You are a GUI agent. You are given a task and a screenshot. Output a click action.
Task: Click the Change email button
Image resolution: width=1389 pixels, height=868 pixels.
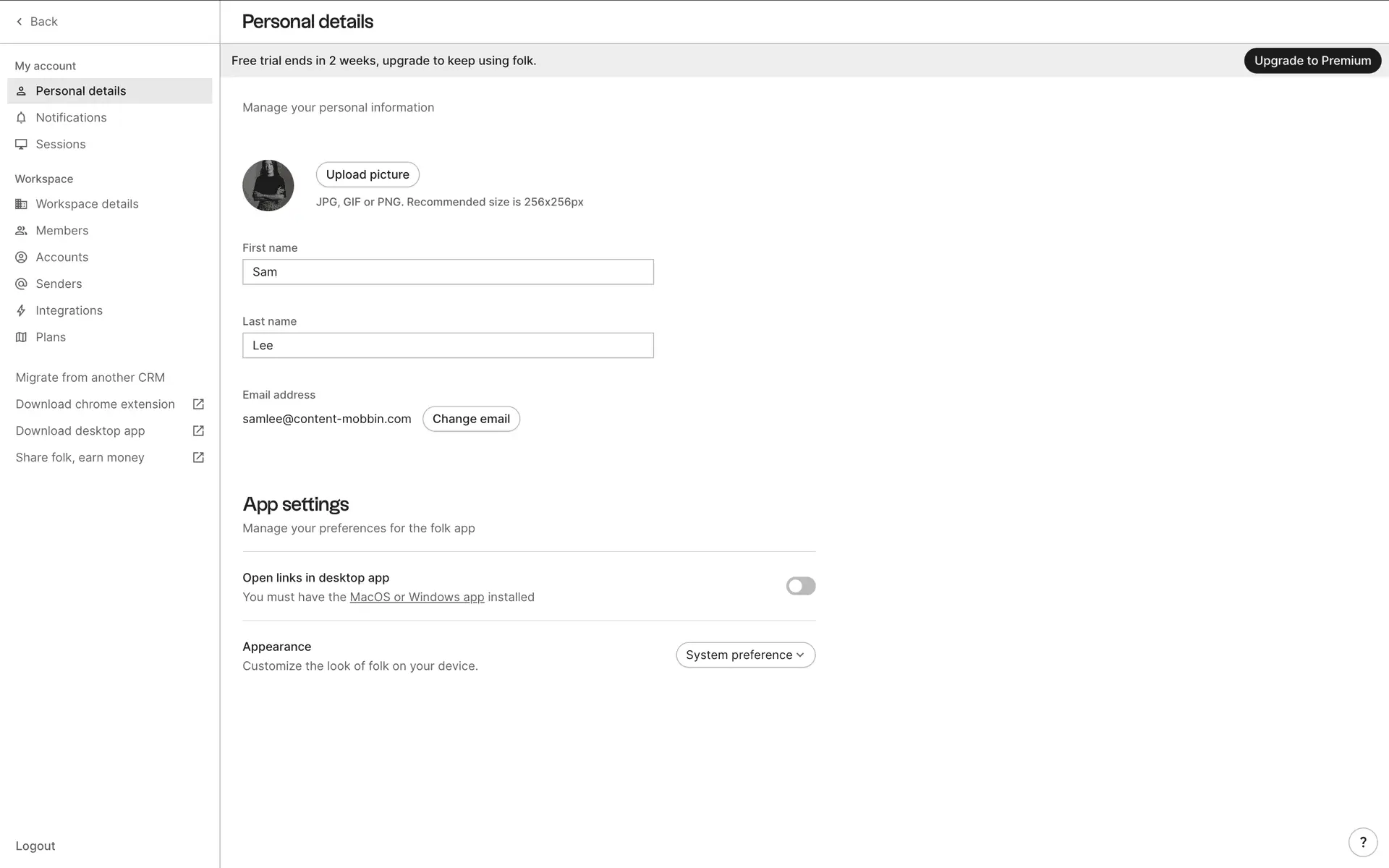click(471, 419)
